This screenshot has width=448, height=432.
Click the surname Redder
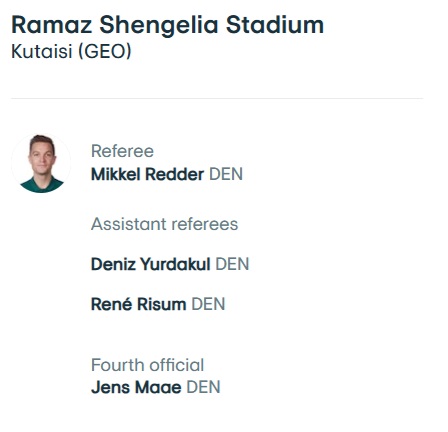pyautogui.click(x=175, y=174)
